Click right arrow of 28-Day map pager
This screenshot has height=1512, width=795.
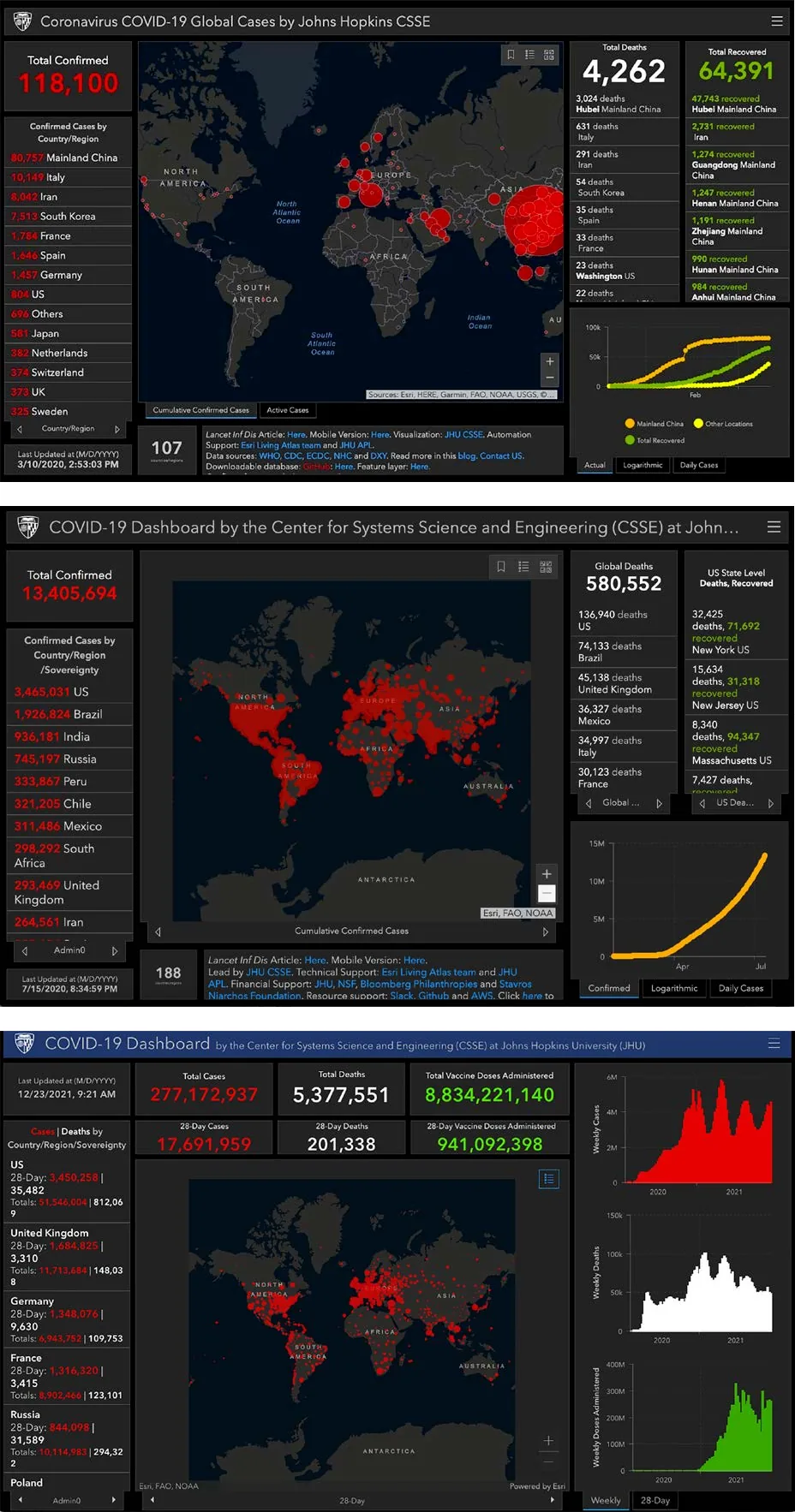(552, 1500)
